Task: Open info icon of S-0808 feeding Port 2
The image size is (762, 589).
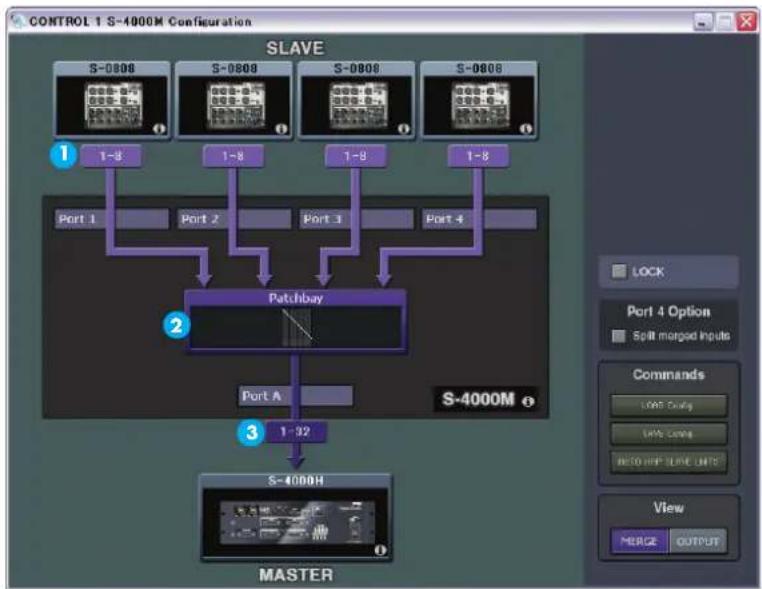Action: pyautogui.click(x=282, y=129)
